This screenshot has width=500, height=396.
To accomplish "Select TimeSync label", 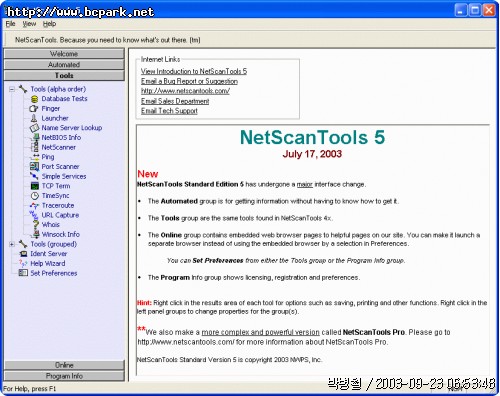I will tap(55, 196).
